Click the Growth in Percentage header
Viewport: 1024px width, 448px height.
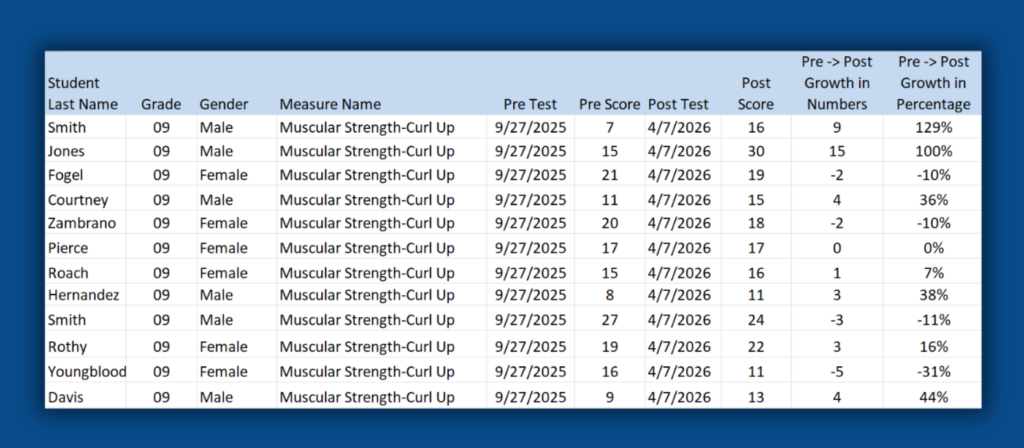933,83
